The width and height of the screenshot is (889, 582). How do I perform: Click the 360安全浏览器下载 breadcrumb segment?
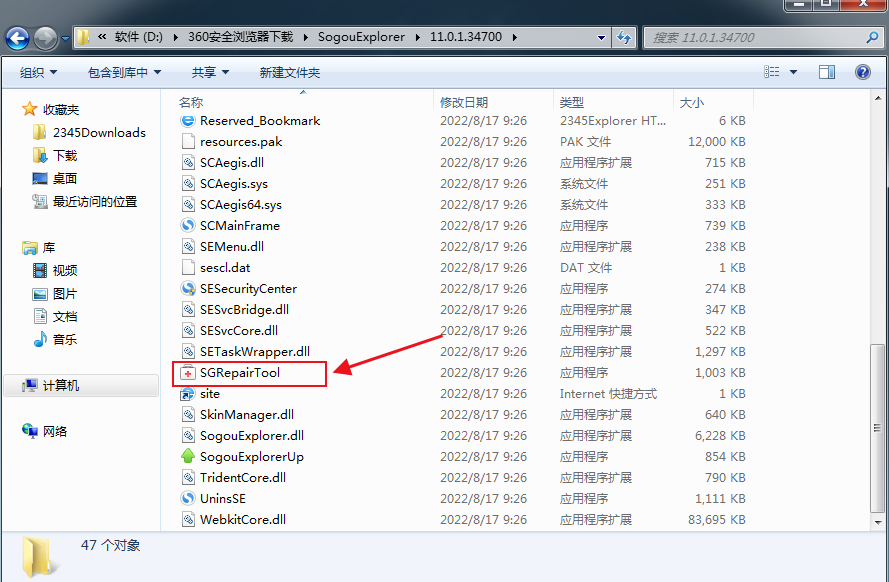(x=240, y=37)
